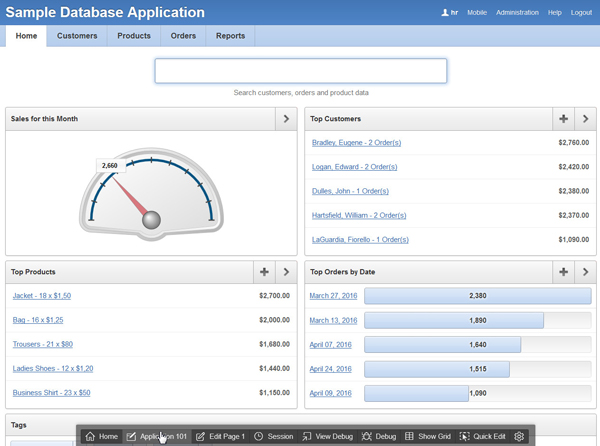
Task: Click plus icon in Top Customers panel
Action: tap(564, 119)
